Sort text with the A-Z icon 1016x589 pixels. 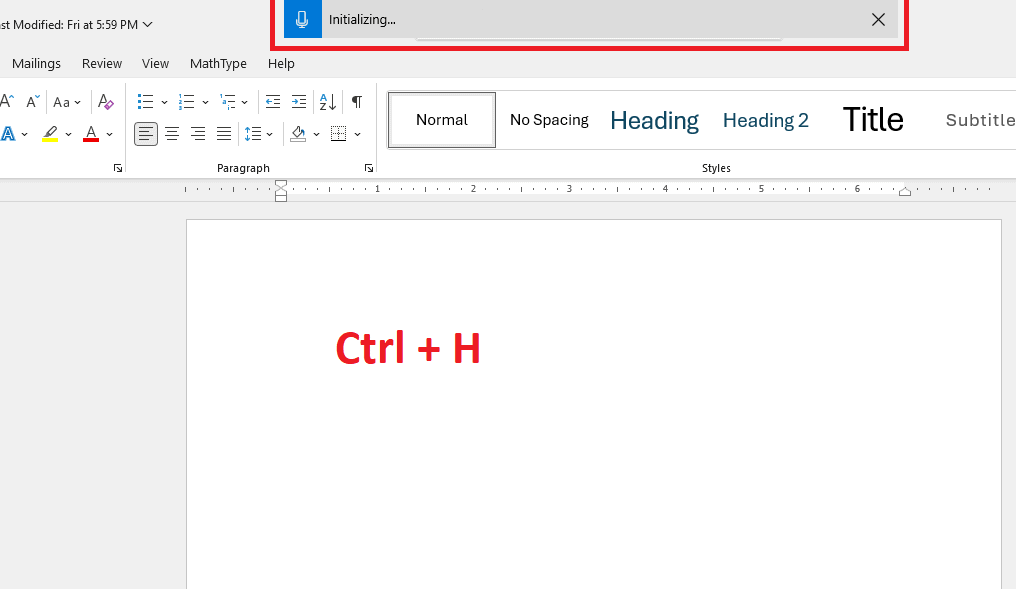(328, 102)
